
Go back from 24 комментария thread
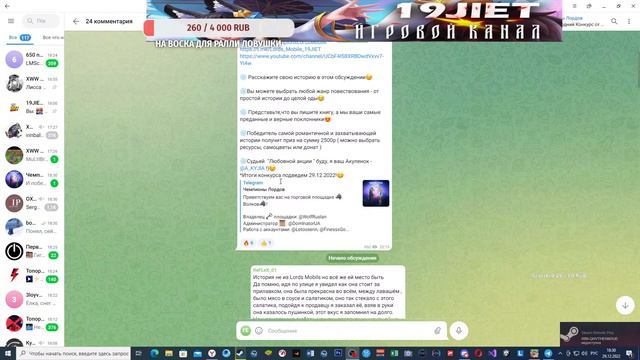pos(76,21)
